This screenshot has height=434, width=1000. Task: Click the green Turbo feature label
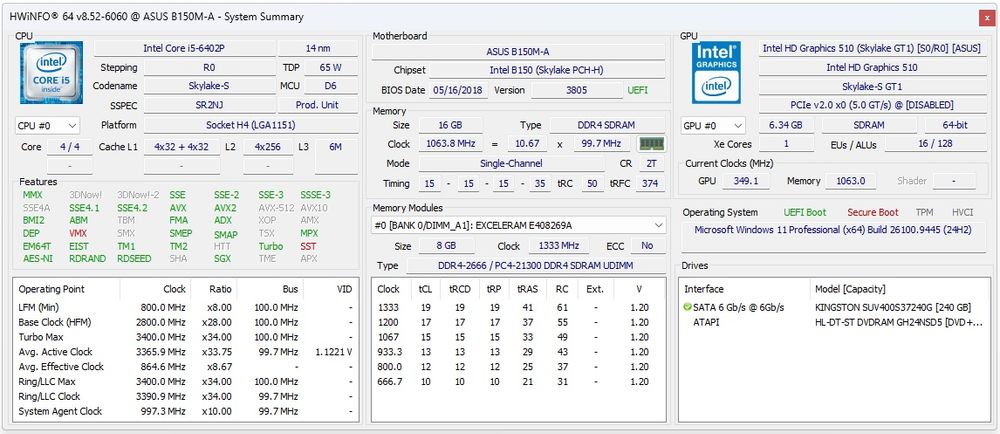pos(270,246)
